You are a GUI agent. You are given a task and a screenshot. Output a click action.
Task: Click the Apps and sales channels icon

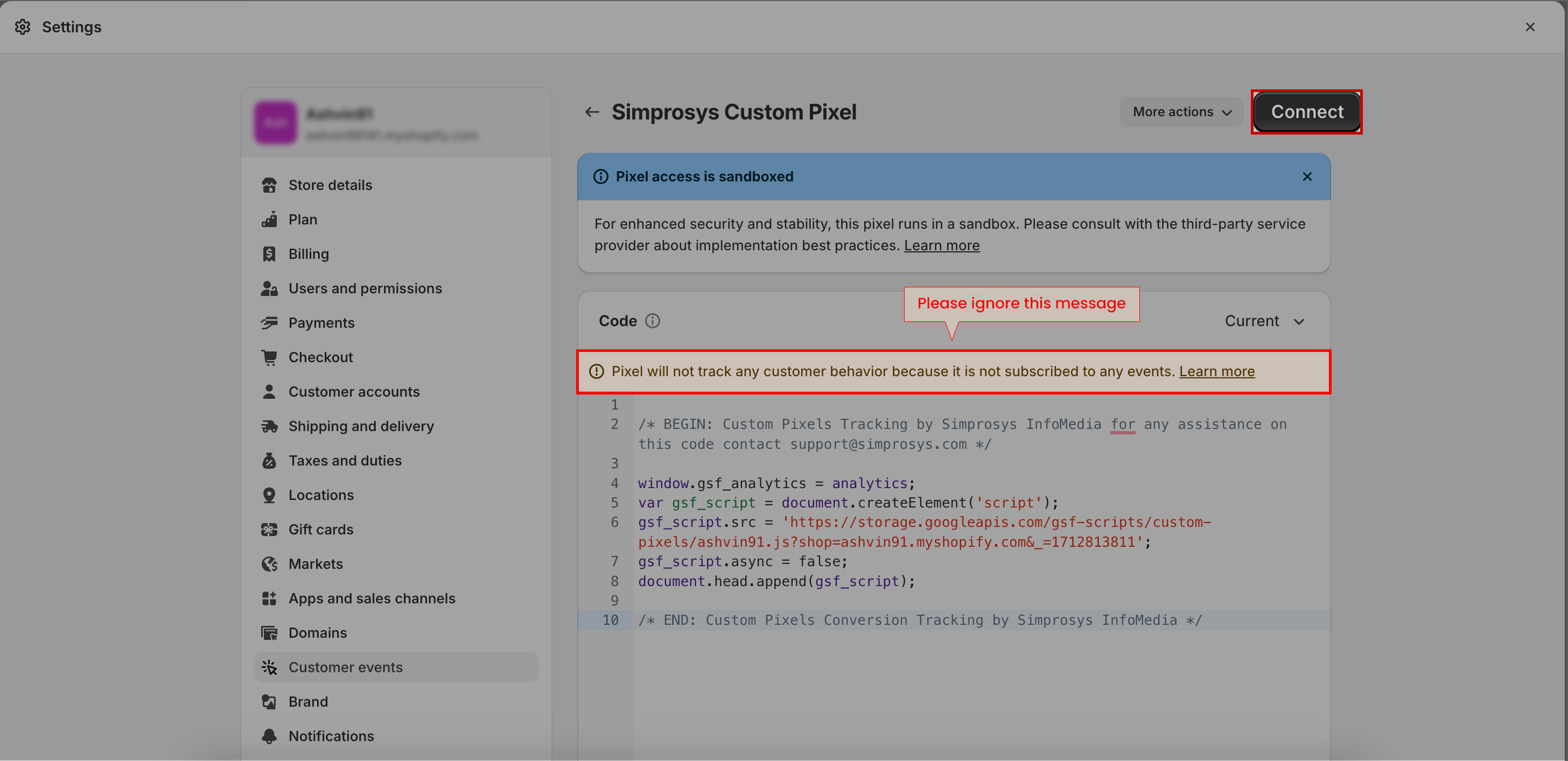[269, 598]
